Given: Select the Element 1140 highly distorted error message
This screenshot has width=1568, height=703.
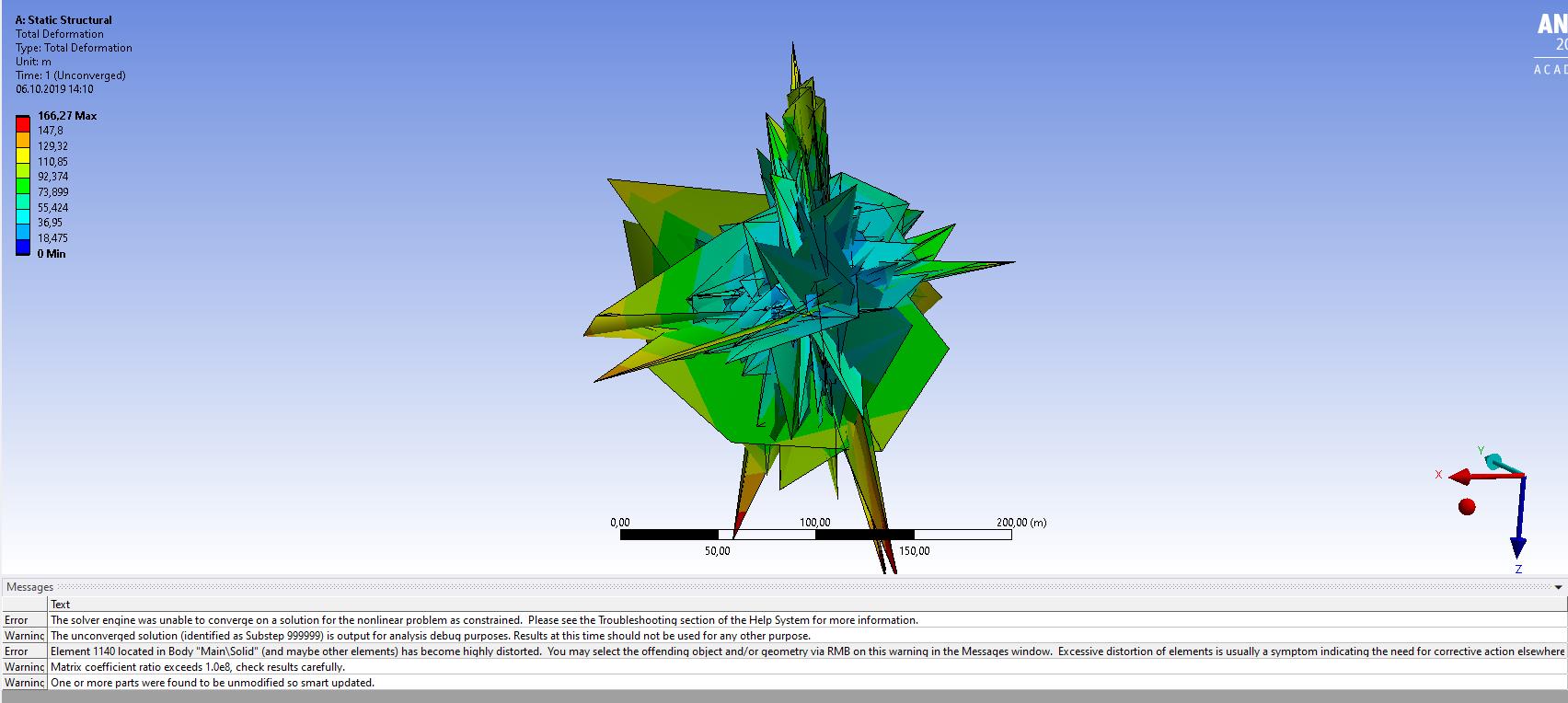Looking at the screenshot, I should (807, 651).
